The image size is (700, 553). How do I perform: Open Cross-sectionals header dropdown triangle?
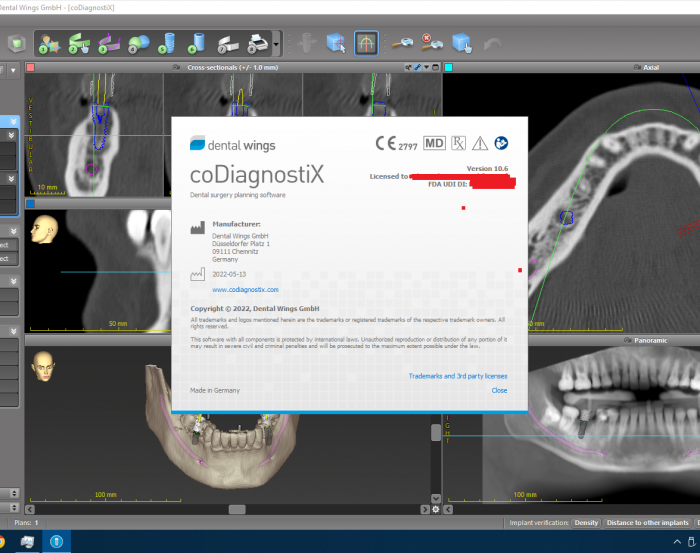coord(426,67)
